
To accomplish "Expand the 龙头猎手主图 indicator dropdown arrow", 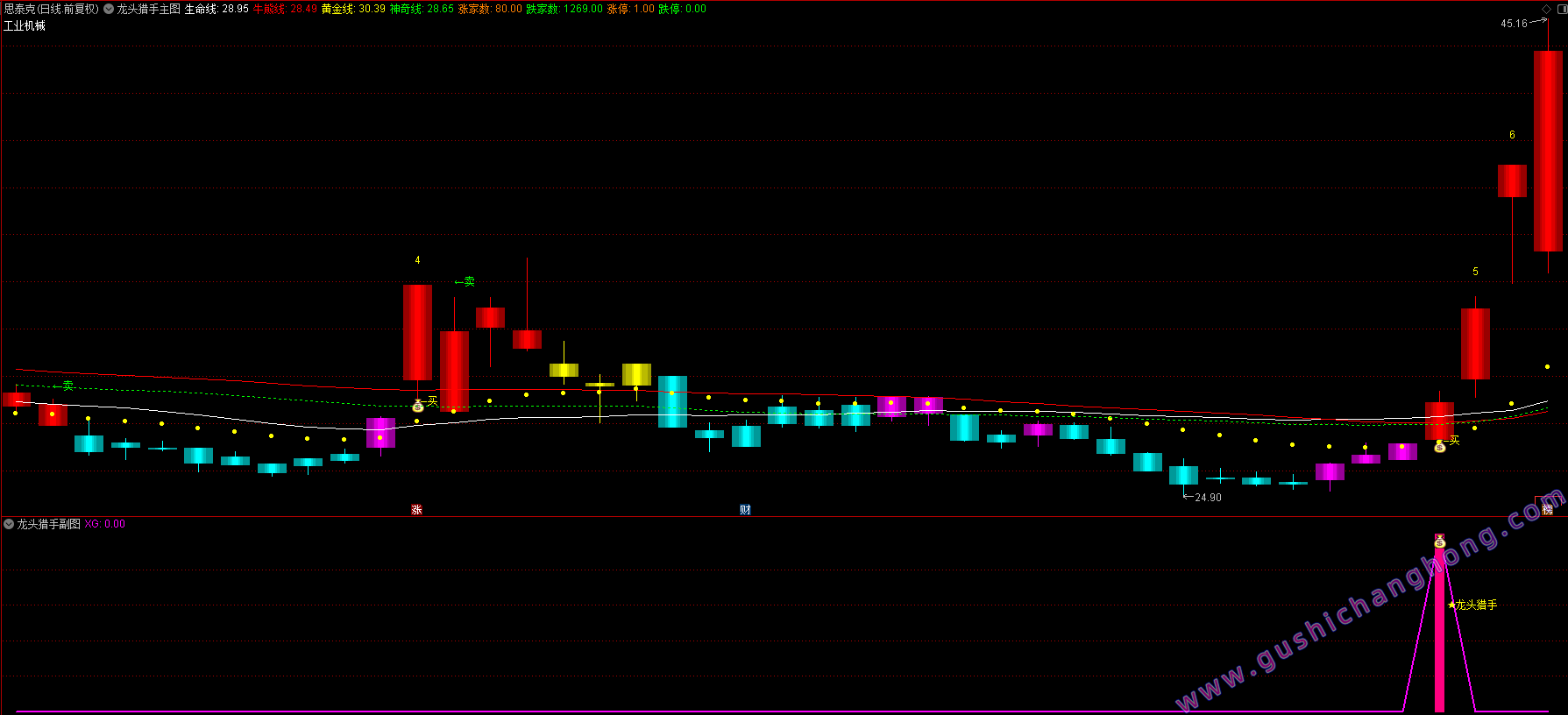I will coord(109,9).
